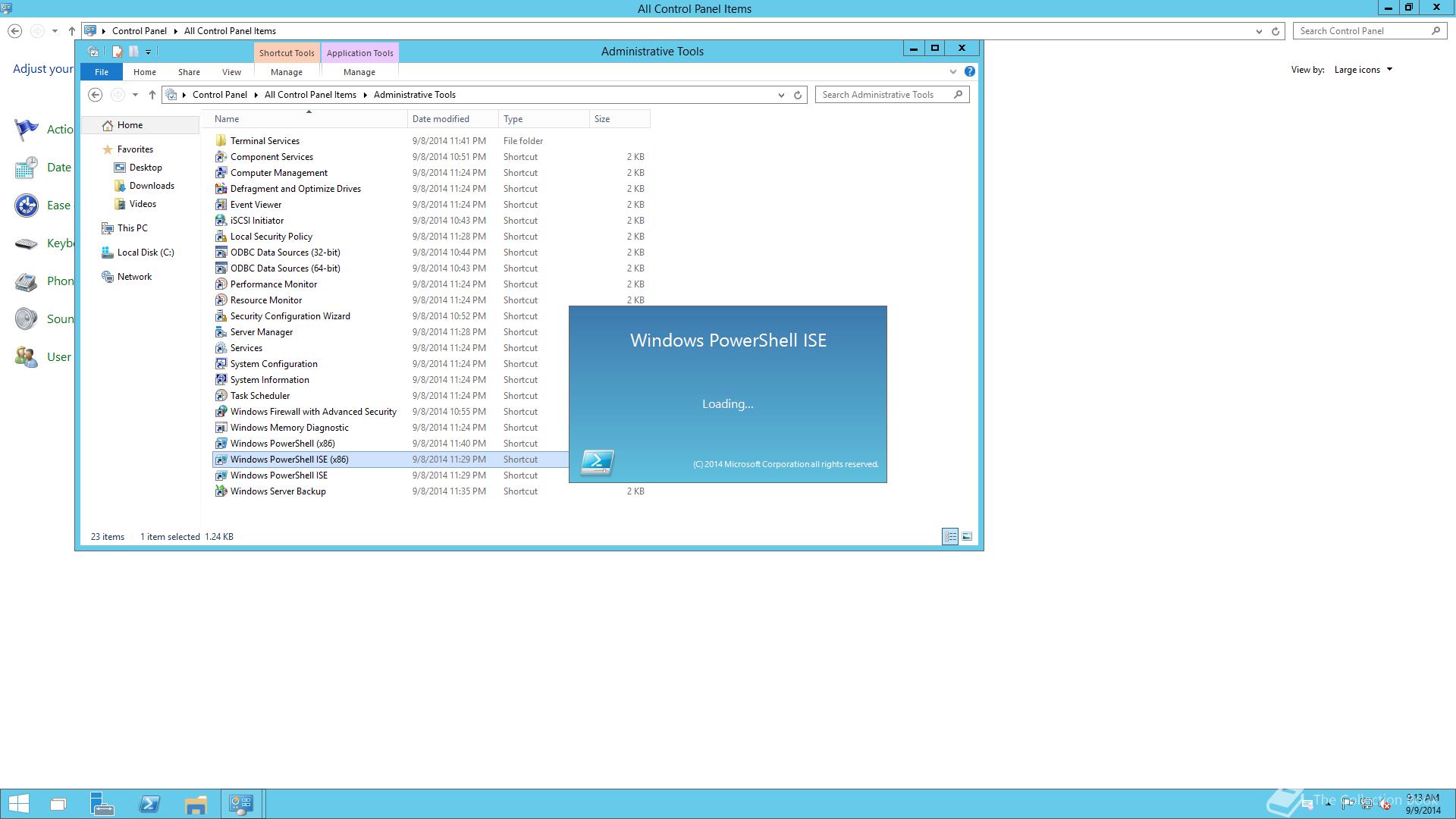Open Manage tab under Shortcut Tools
The image size is (1456, 819).
[287, 72]
